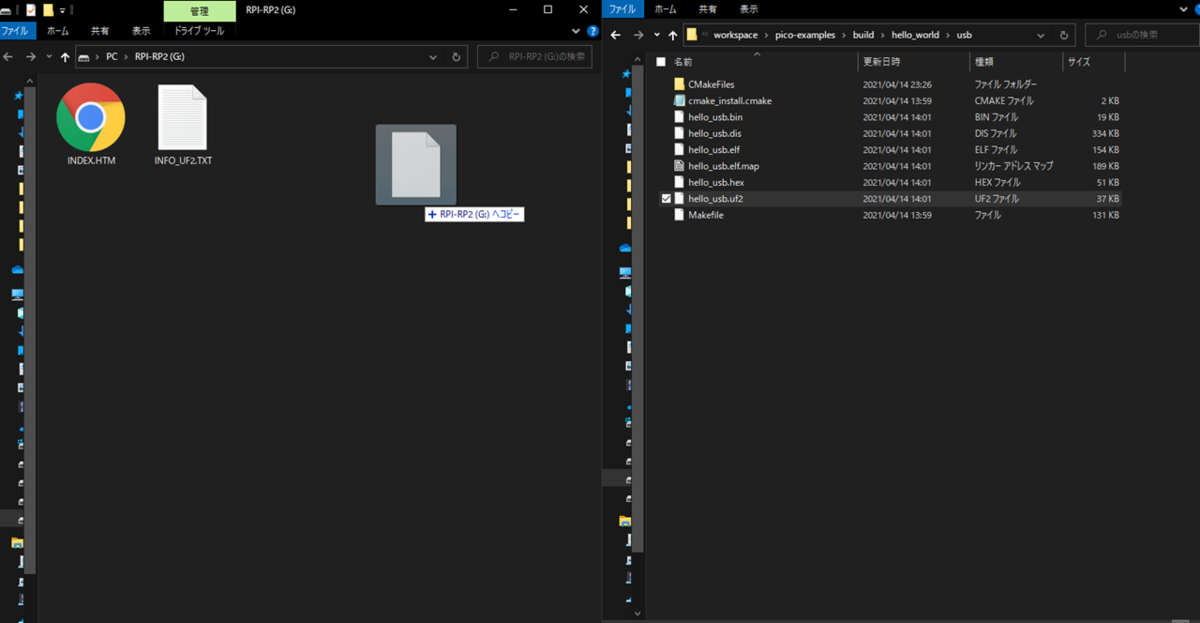The image size is (1200, 623).
Task: Open address history dropdown in RPI-RP2 address bar
Action: point(433,57)
